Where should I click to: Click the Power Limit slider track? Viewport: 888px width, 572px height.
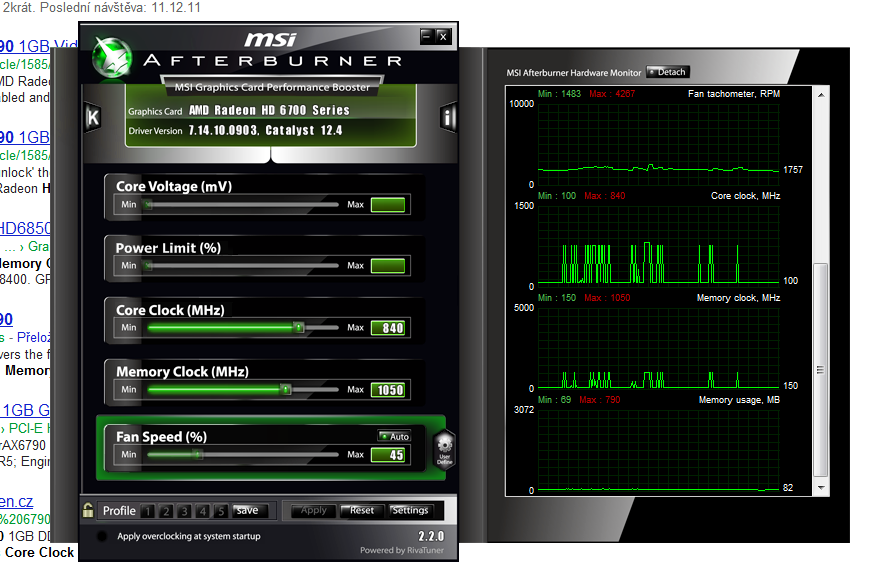coord(242,266)
